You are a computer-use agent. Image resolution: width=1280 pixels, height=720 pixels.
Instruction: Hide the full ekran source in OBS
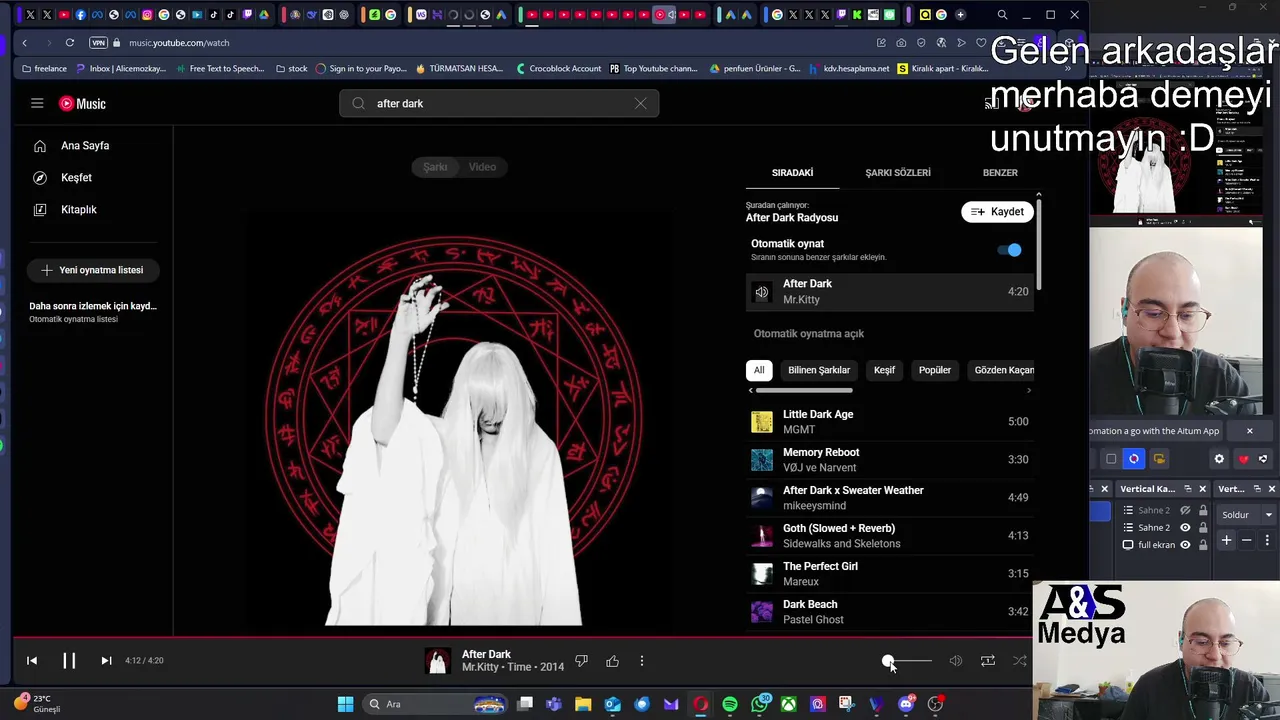1185,545
